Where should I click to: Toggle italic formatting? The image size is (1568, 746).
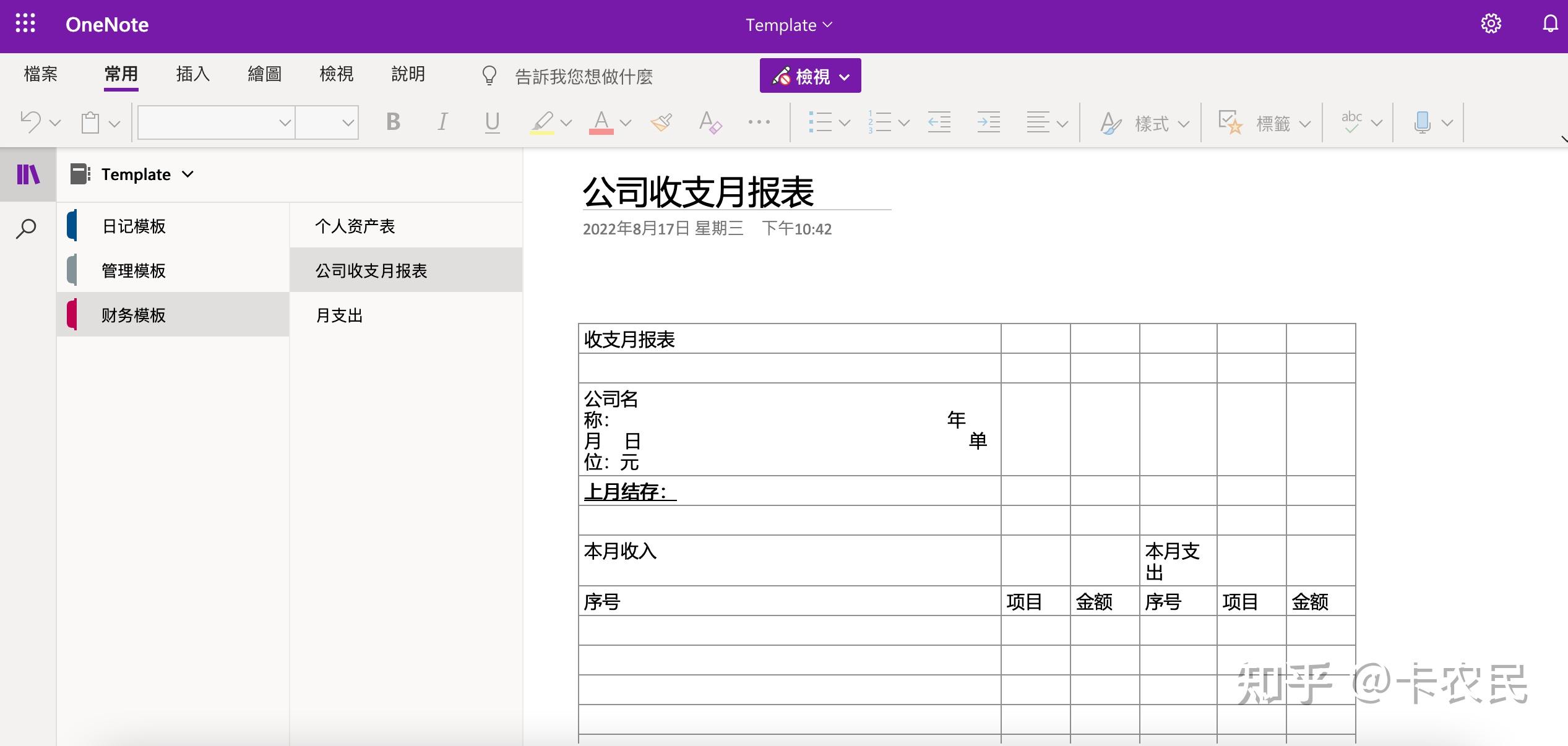click(442, 122)
